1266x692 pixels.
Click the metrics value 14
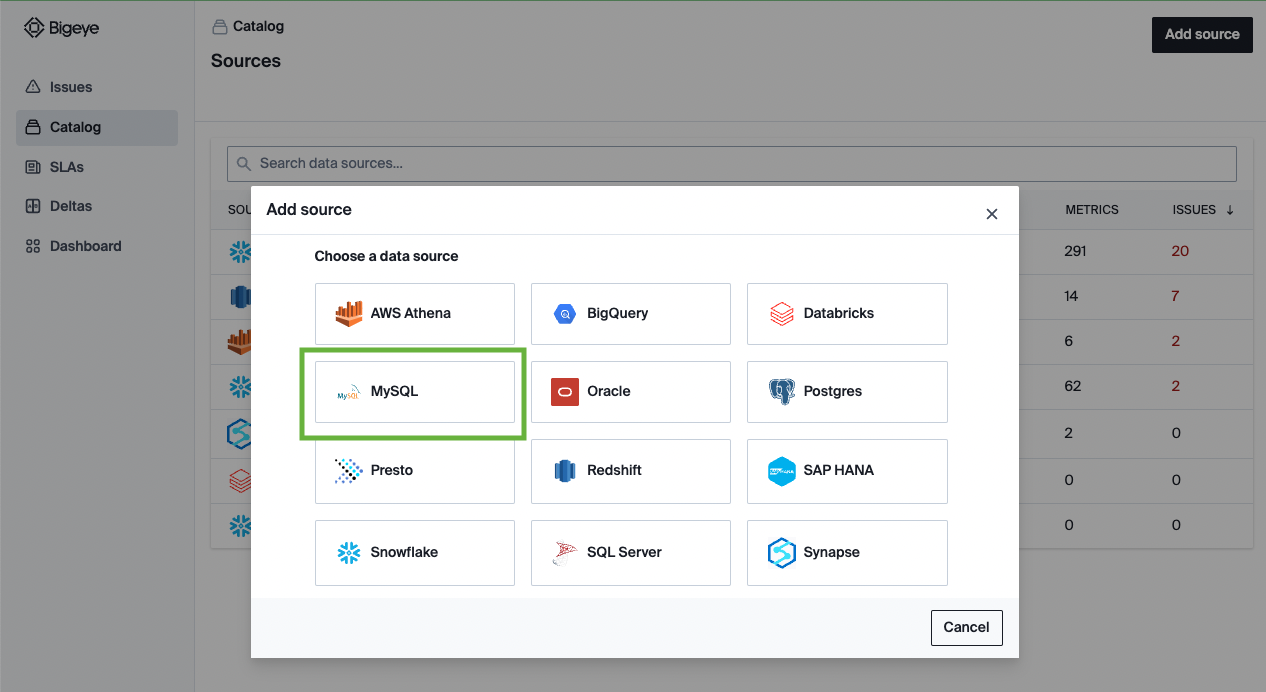point(1072,296)
